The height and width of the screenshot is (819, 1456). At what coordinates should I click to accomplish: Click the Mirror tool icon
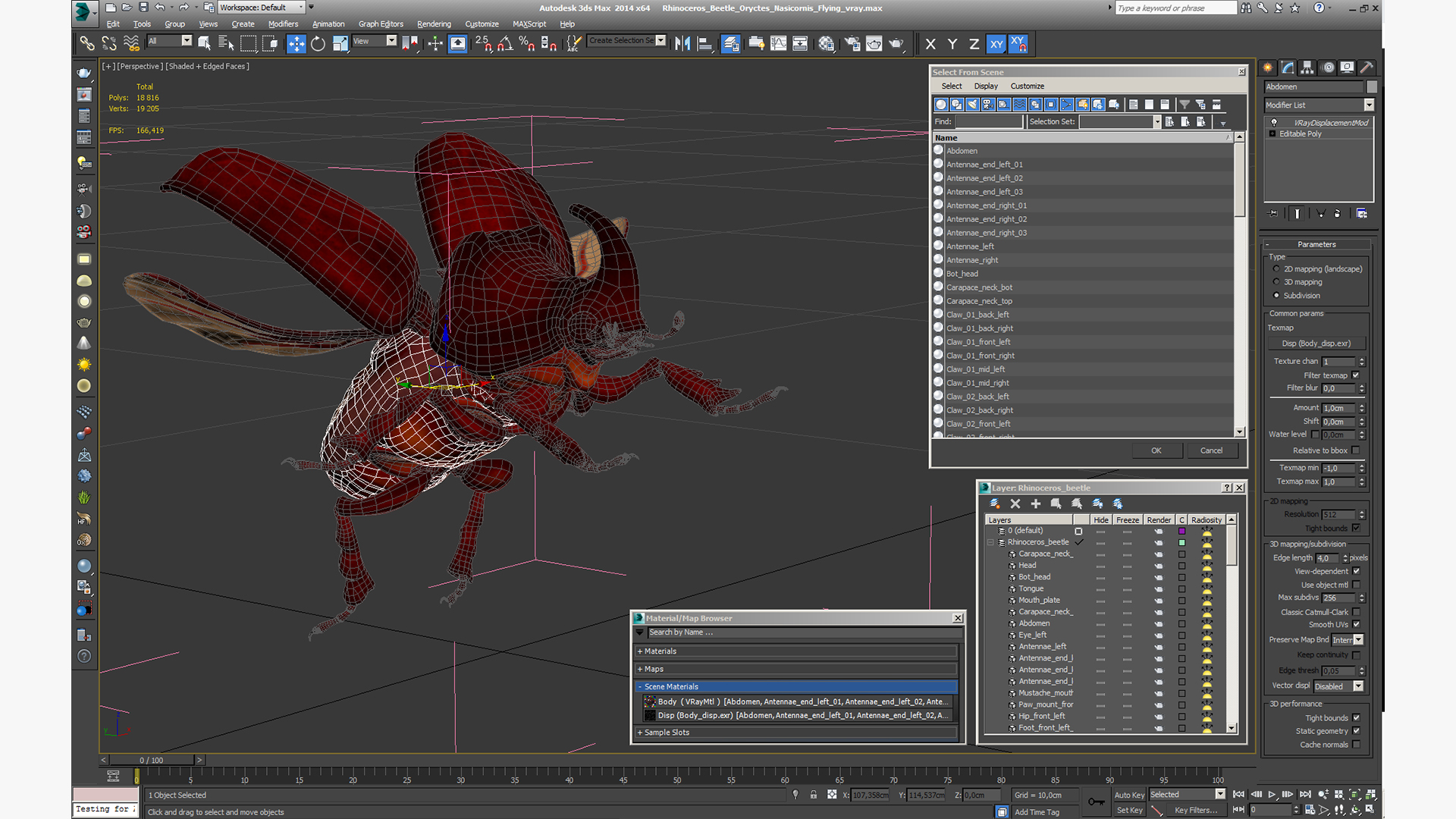coord(682,44)
